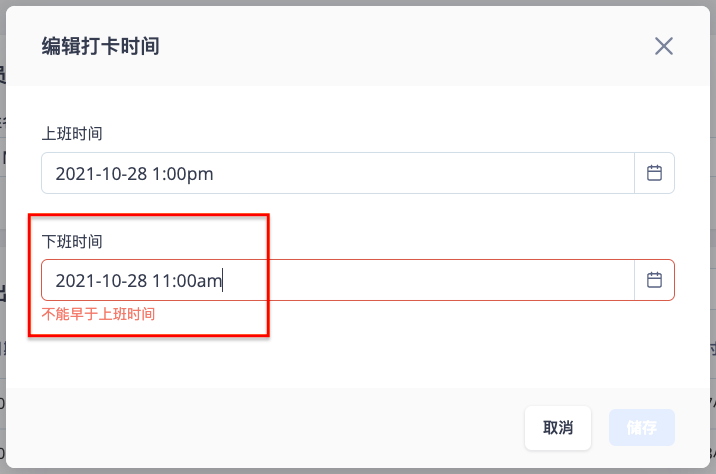Viewport: 716px width, 474px height.
Task: Click the 下班时间 field label
Action: click(x=72, y=241)
